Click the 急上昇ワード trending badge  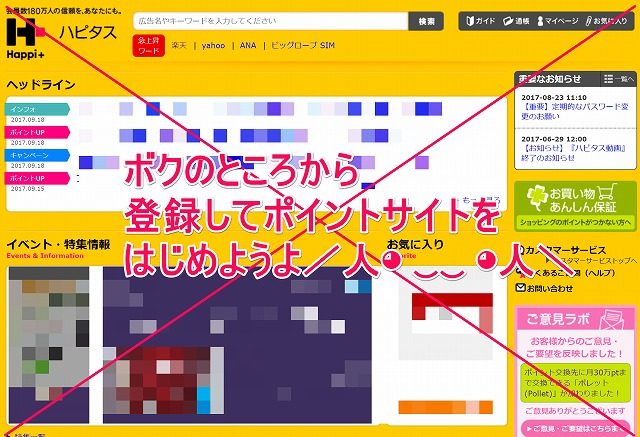(149, 45)
